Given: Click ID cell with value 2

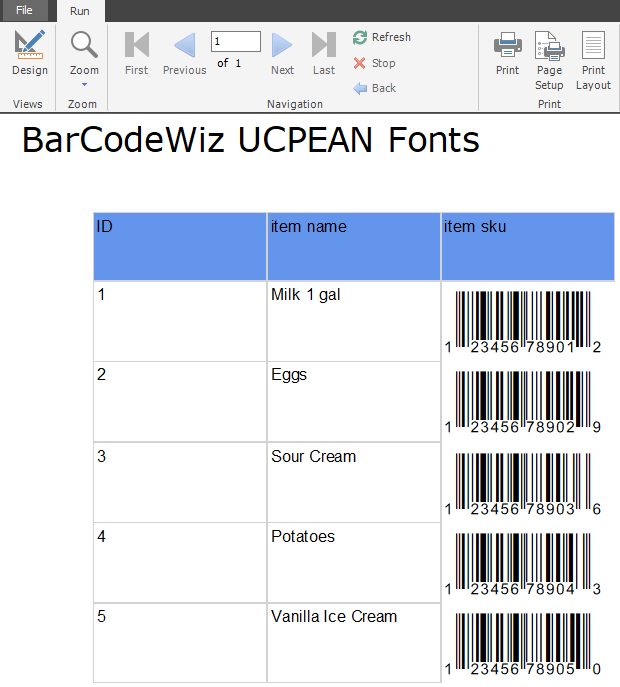Looking at the screenshot, I should [180, 402].
